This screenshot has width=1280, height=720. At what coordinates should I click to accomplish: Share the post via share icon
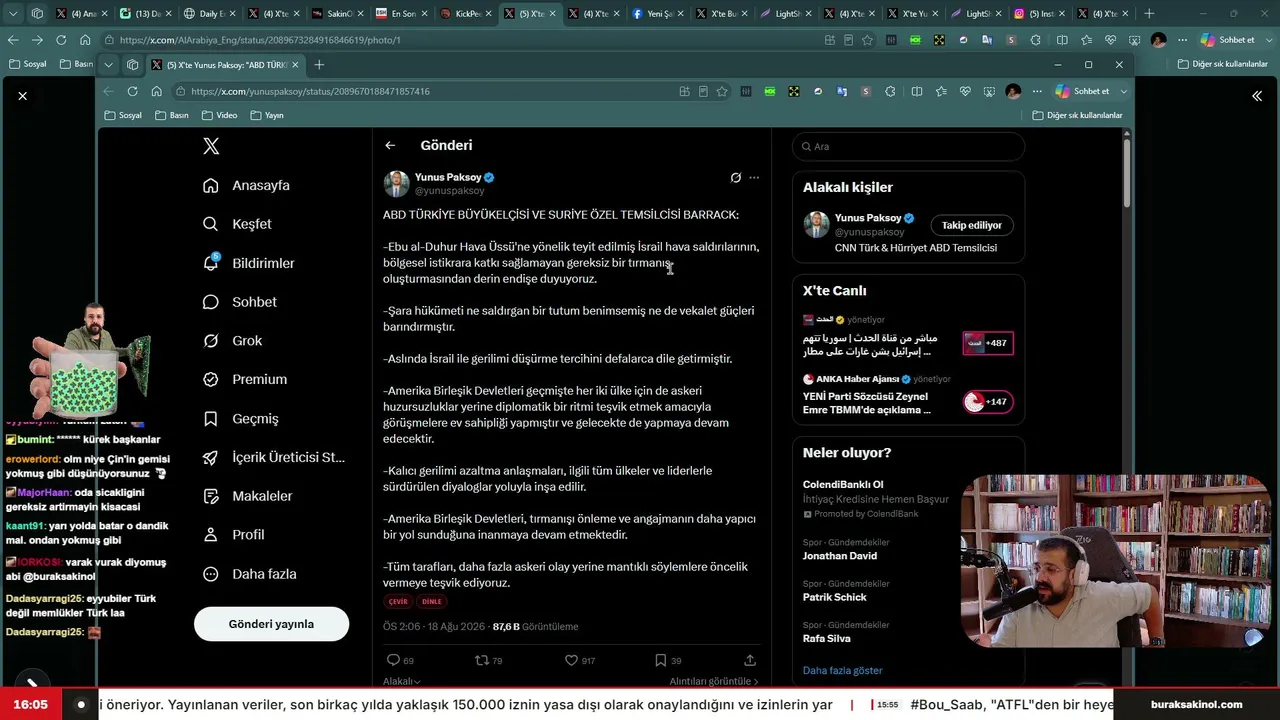[x=750, y=660]
